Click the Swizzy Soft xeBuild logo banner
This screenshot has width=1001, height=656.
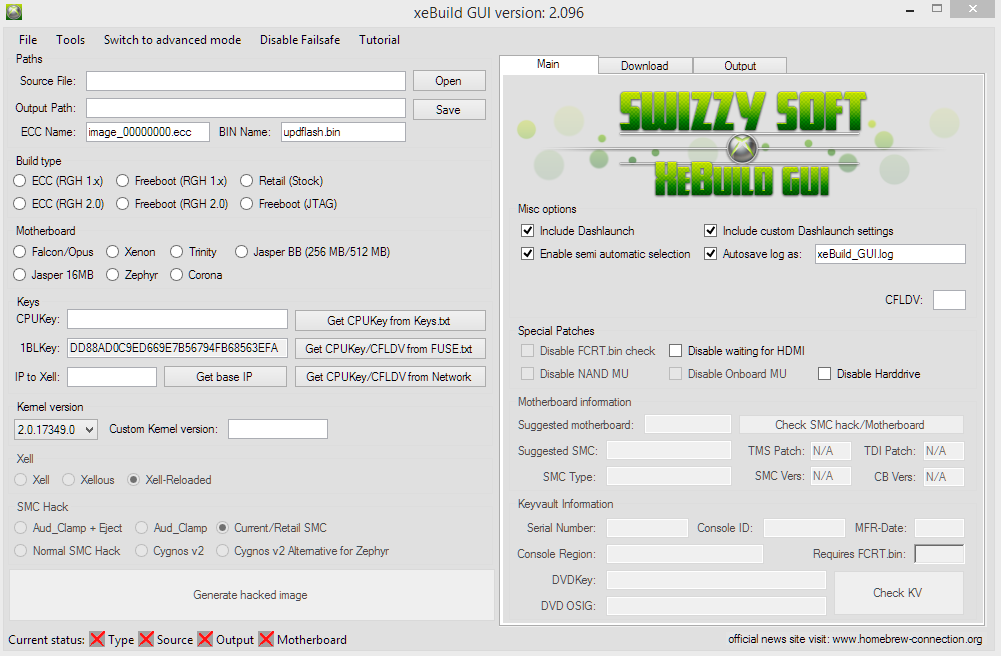[x=740, y=140]
